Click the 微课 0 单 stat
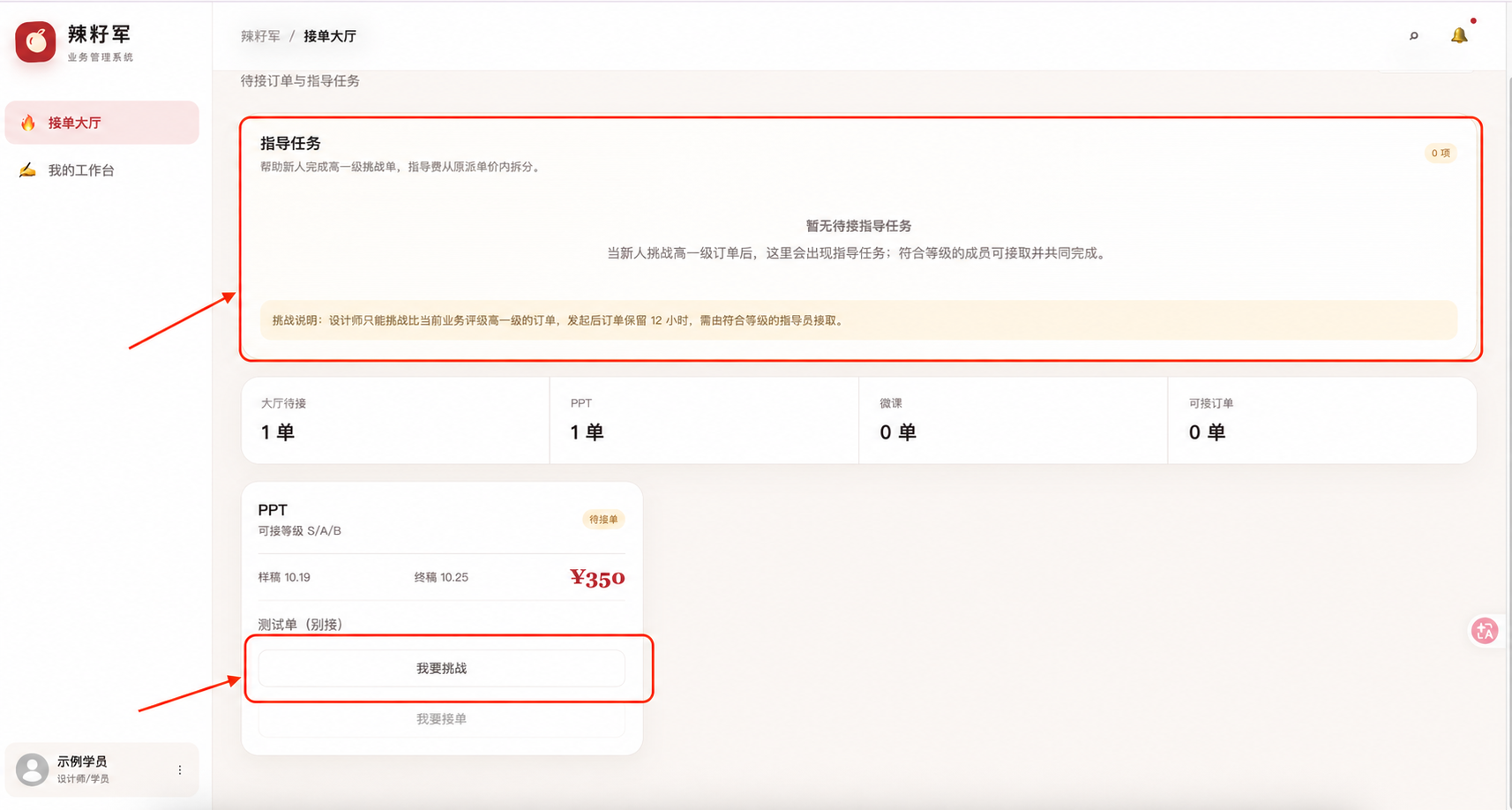 click(1013, 420)
